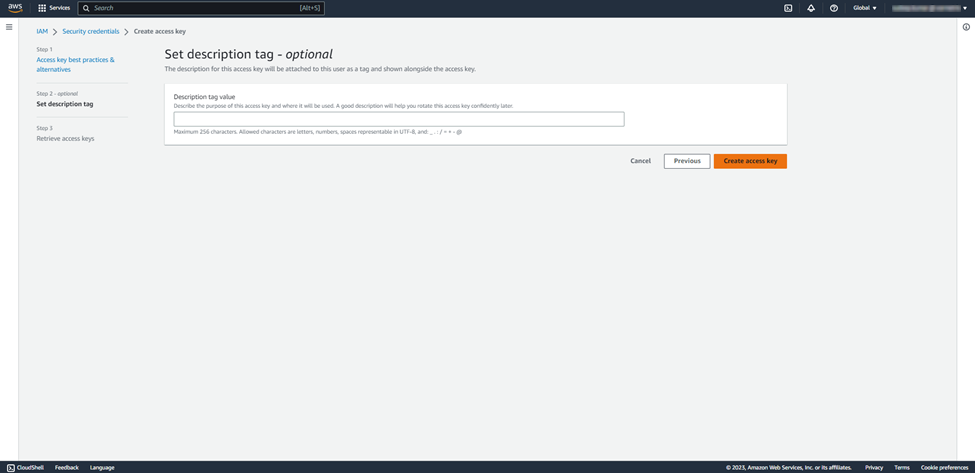Focus the top Search field
975x473 pixels.
(201, 8)
